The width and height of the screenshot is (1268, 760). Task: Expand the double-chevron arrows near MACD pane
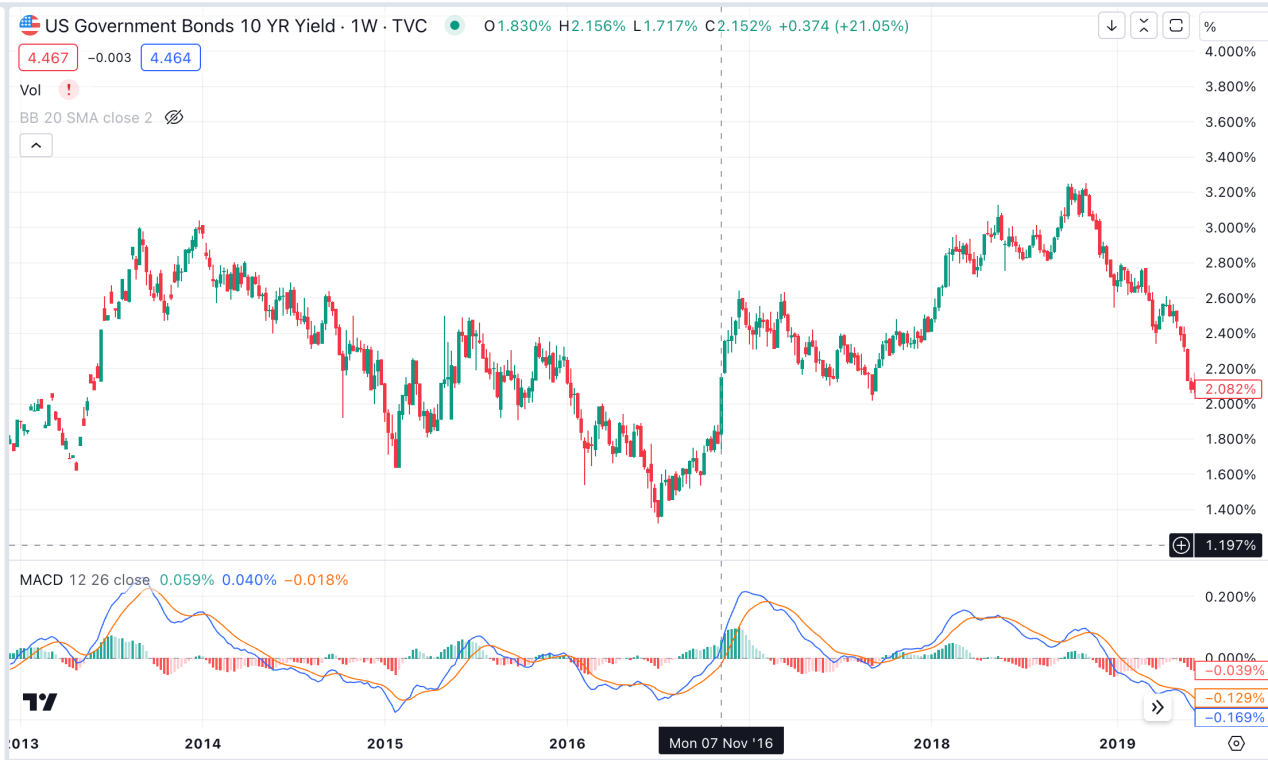(1157, 707)
